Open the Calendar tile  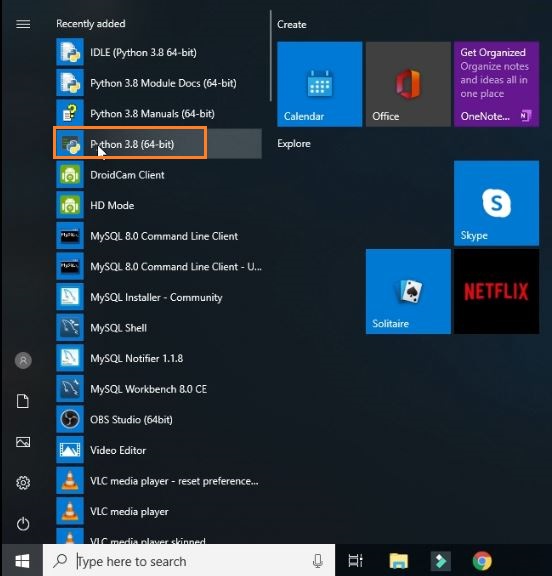pyautogui.click(x=320, y=84)
